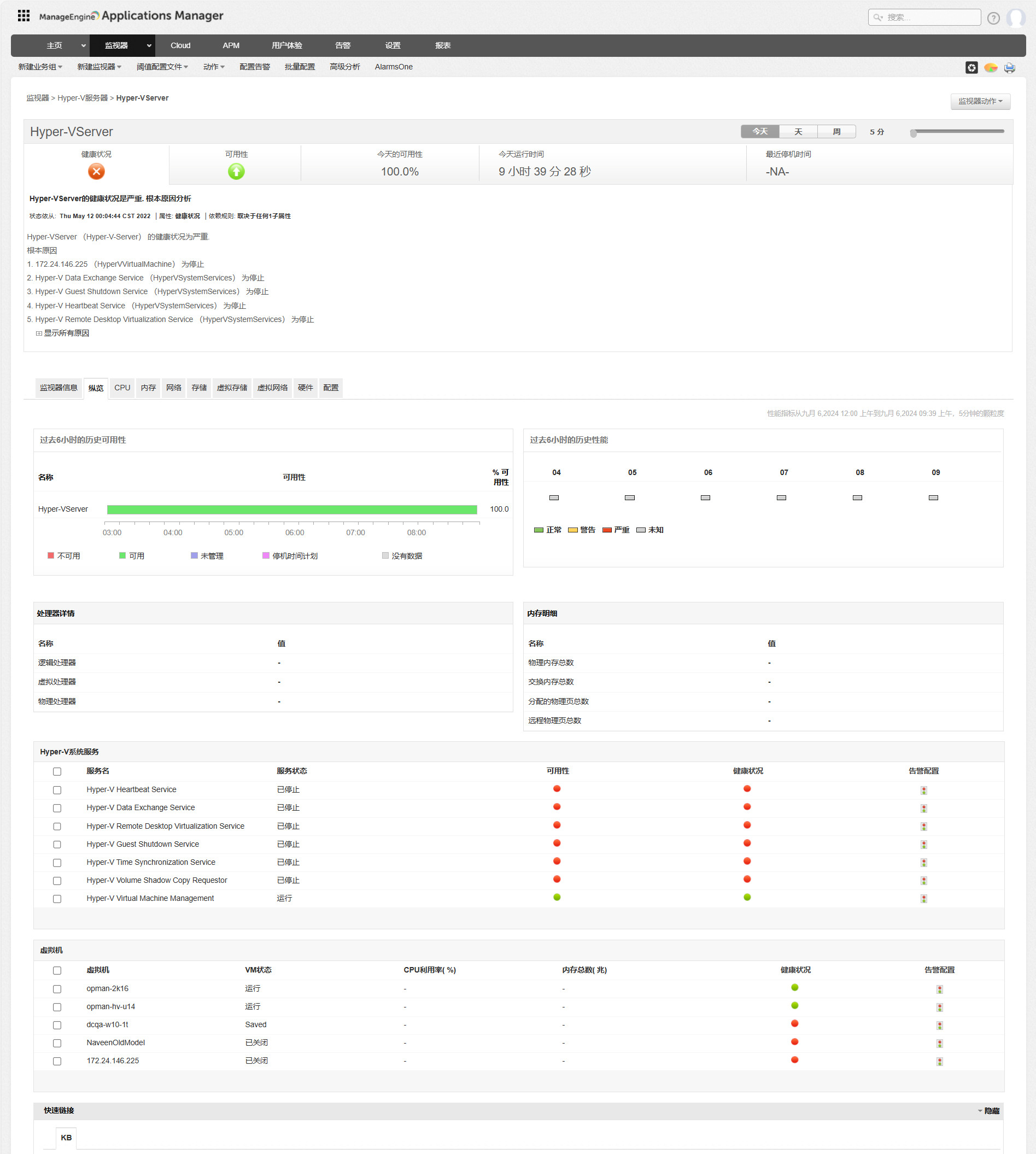Open alarm config for dcqa-w10-1t VM
1036x1154 pixels.
[940, 1026]
